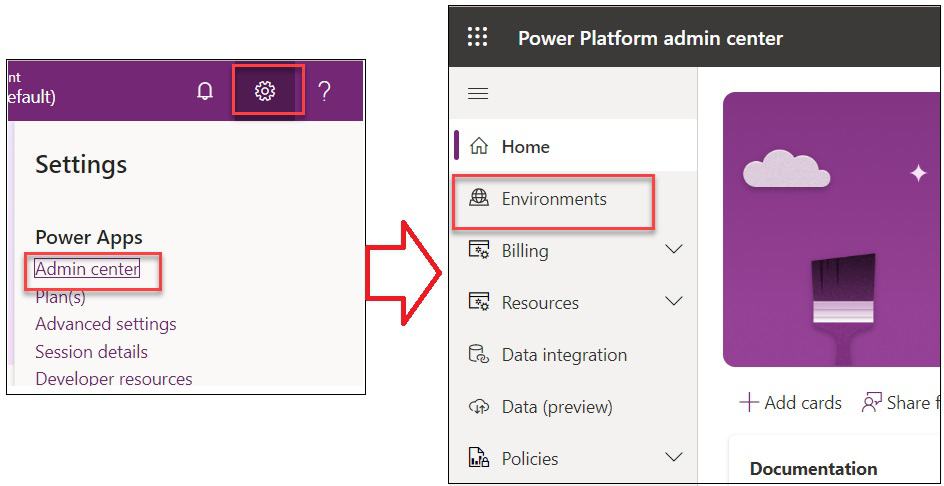Click the Share feedback person icon
Viewport: 944px width, 486px height.
pos(872,402)
